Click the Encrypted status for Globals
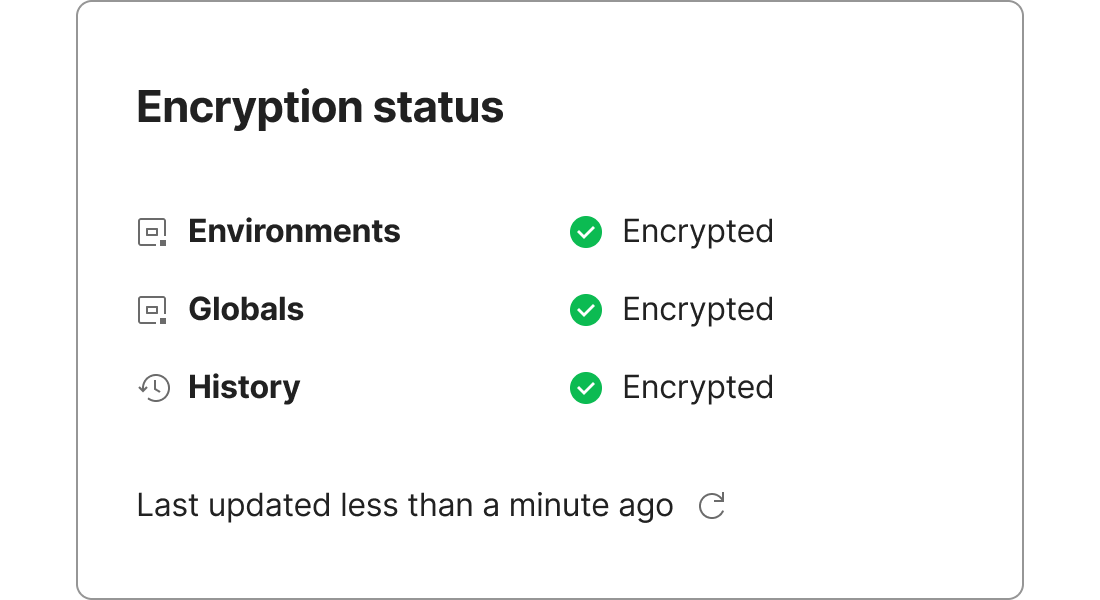 tap(698, 309)
